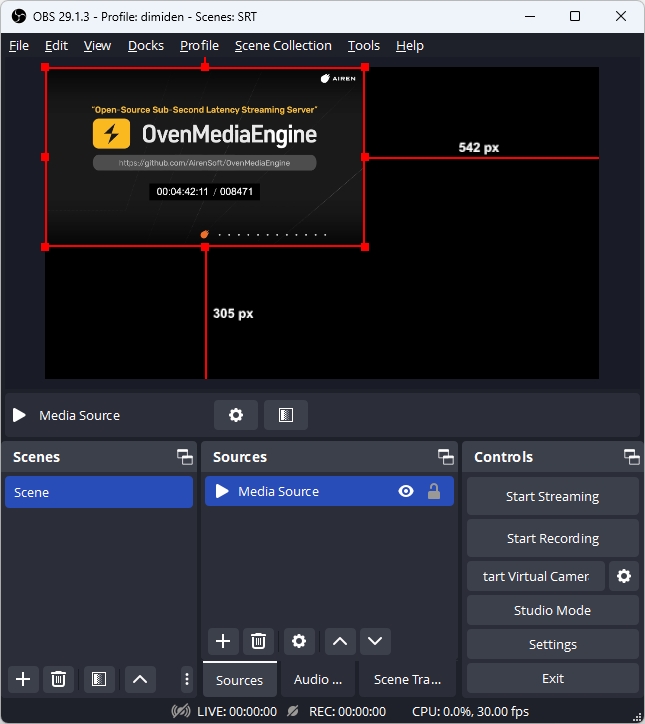This screenshot has width=645, height=724.
Task: Click OBS logo in title bar
Action: click(19, 17)
